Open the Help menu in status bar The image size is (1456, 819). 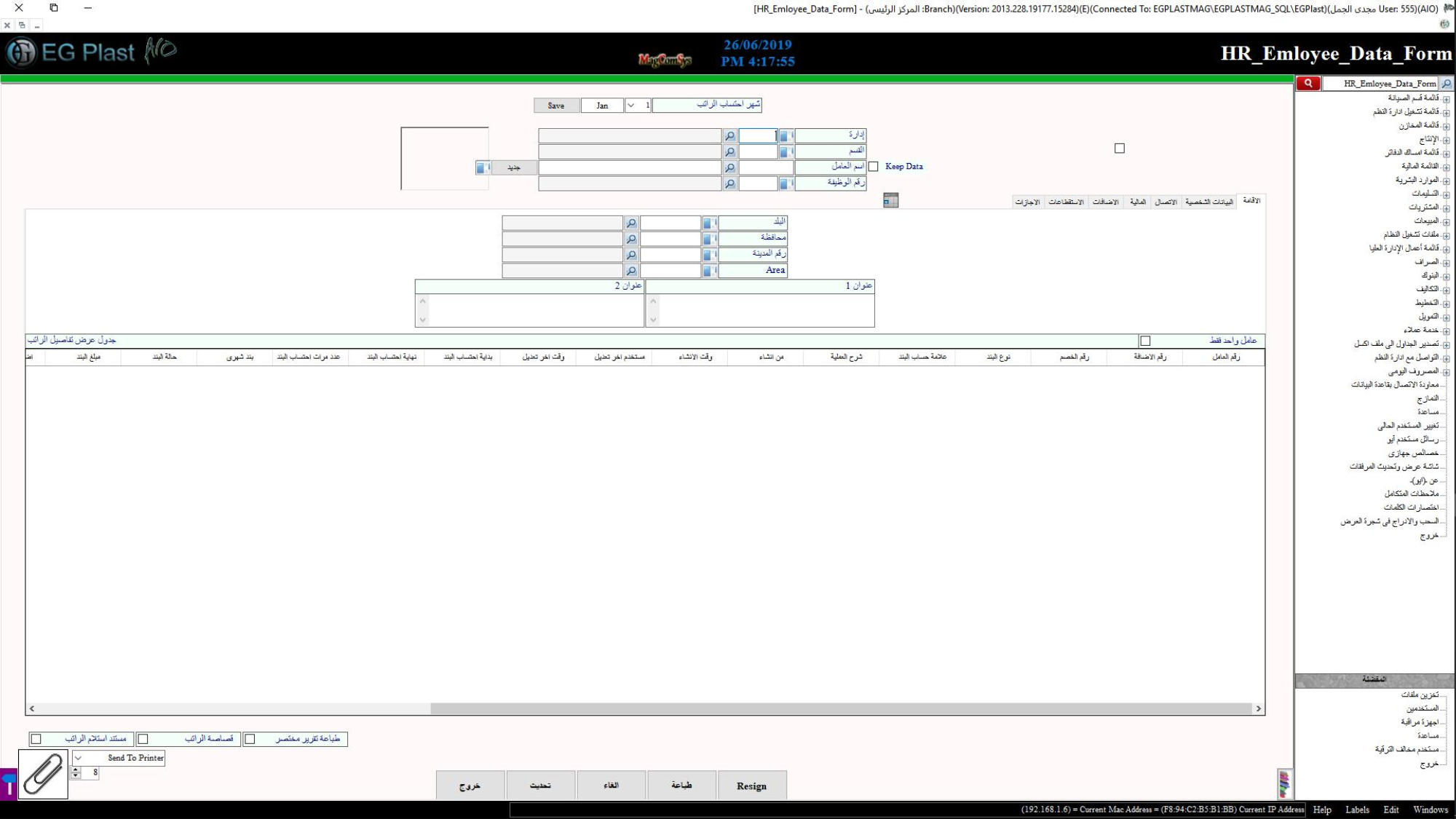click(x=1322, y=810)
